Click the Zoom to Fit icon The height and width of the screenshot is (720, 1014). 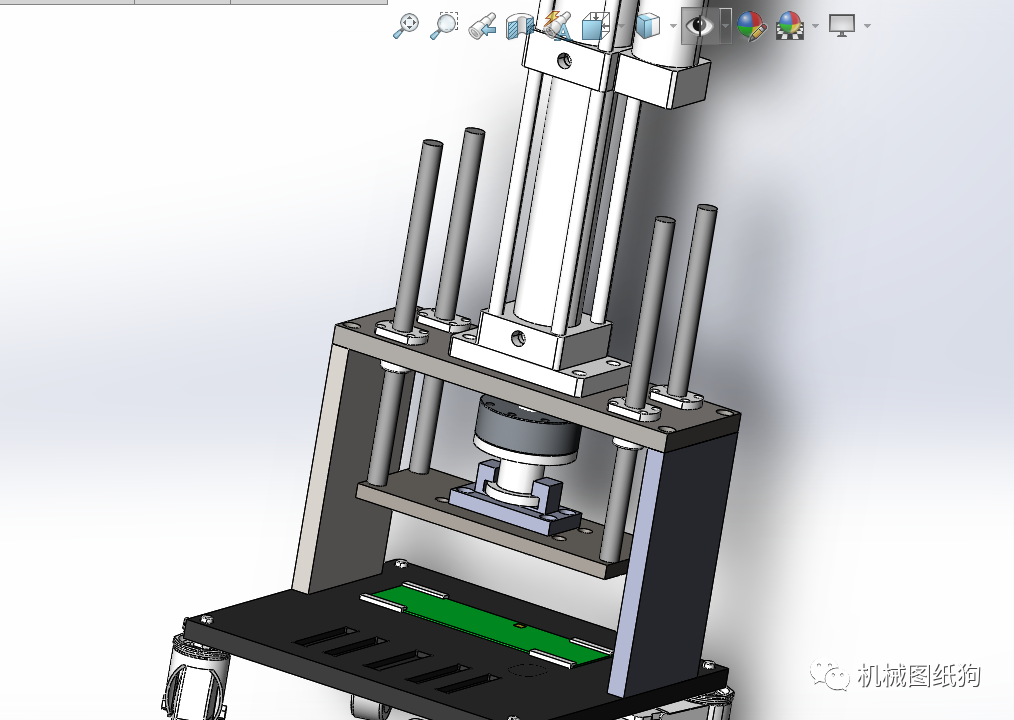406,26
